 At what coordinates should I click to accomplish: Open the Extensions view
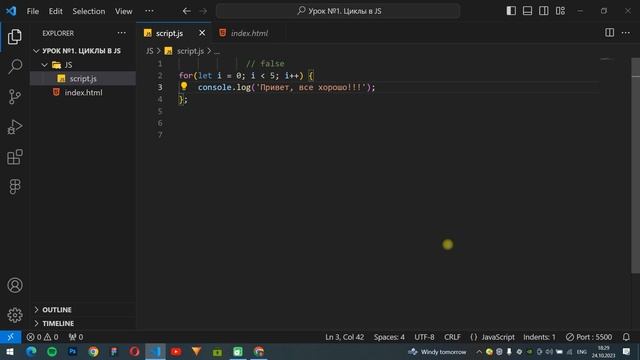pyautogui.click(x=15, y=157)
